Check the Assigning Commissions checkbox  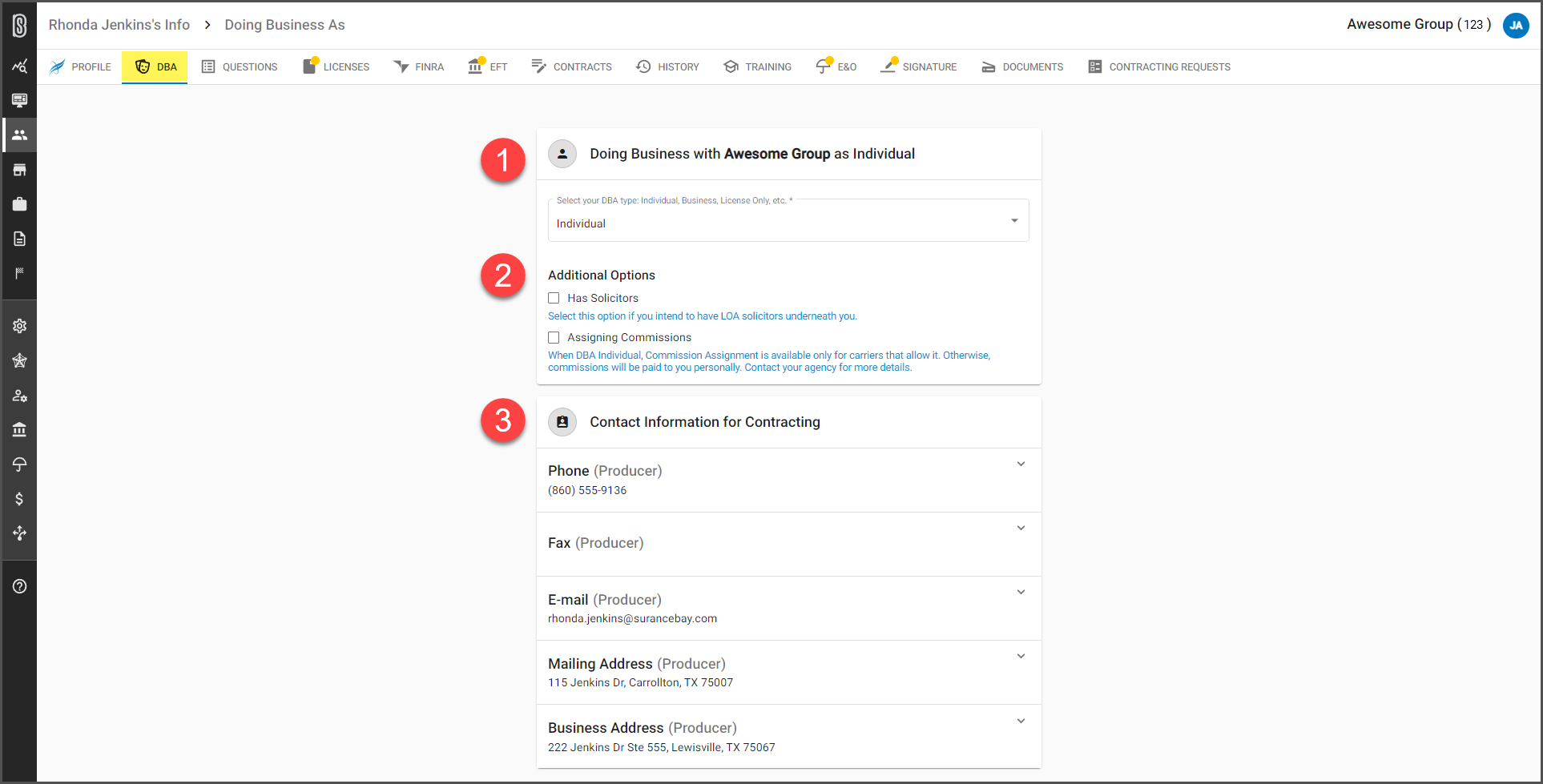554,337
